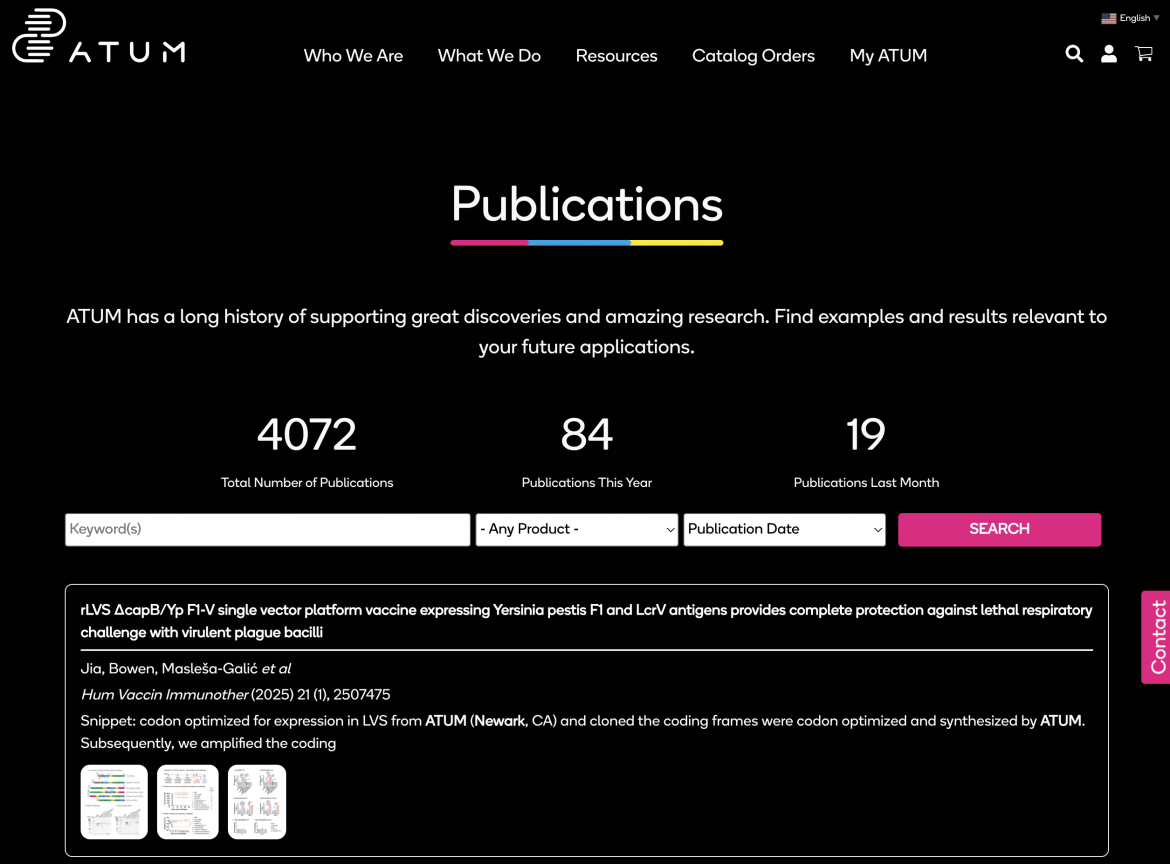Open the third publication figure thumbnail
The height and width of the screenshot is (864, 1170).
(257, 802)
